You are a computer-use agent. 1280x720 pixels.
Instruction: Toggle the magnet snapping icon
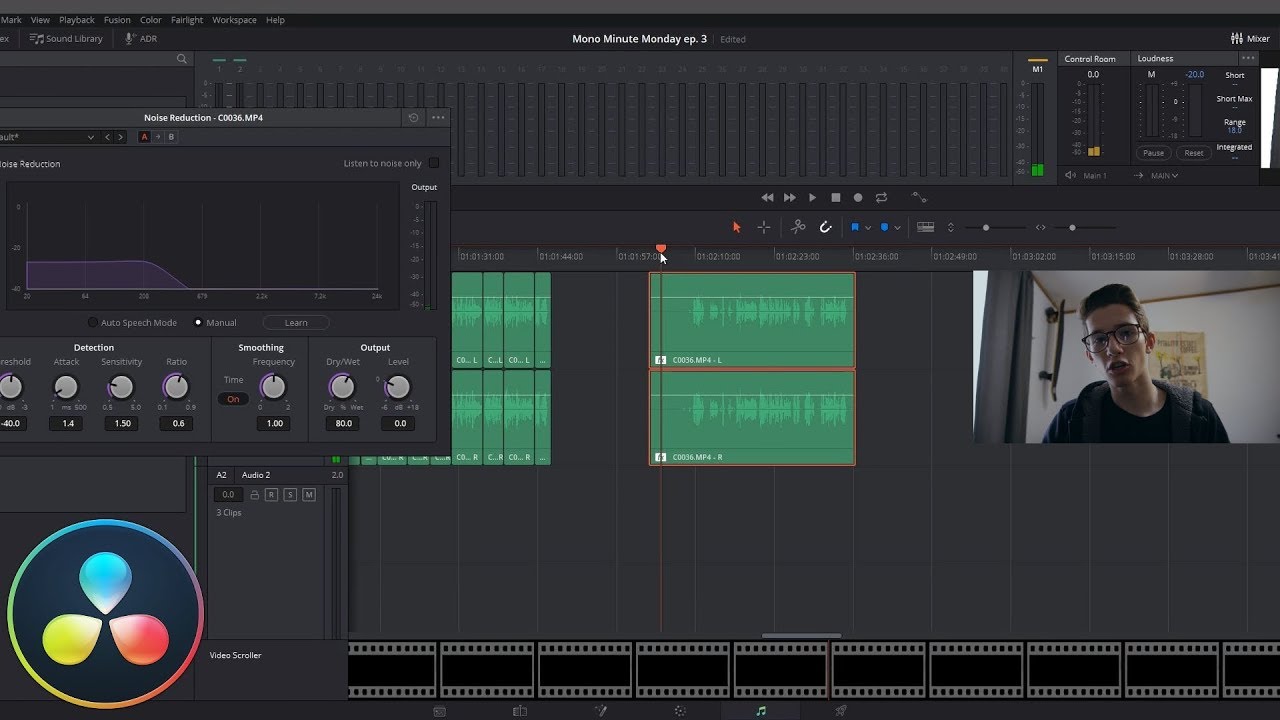(826, 227)
